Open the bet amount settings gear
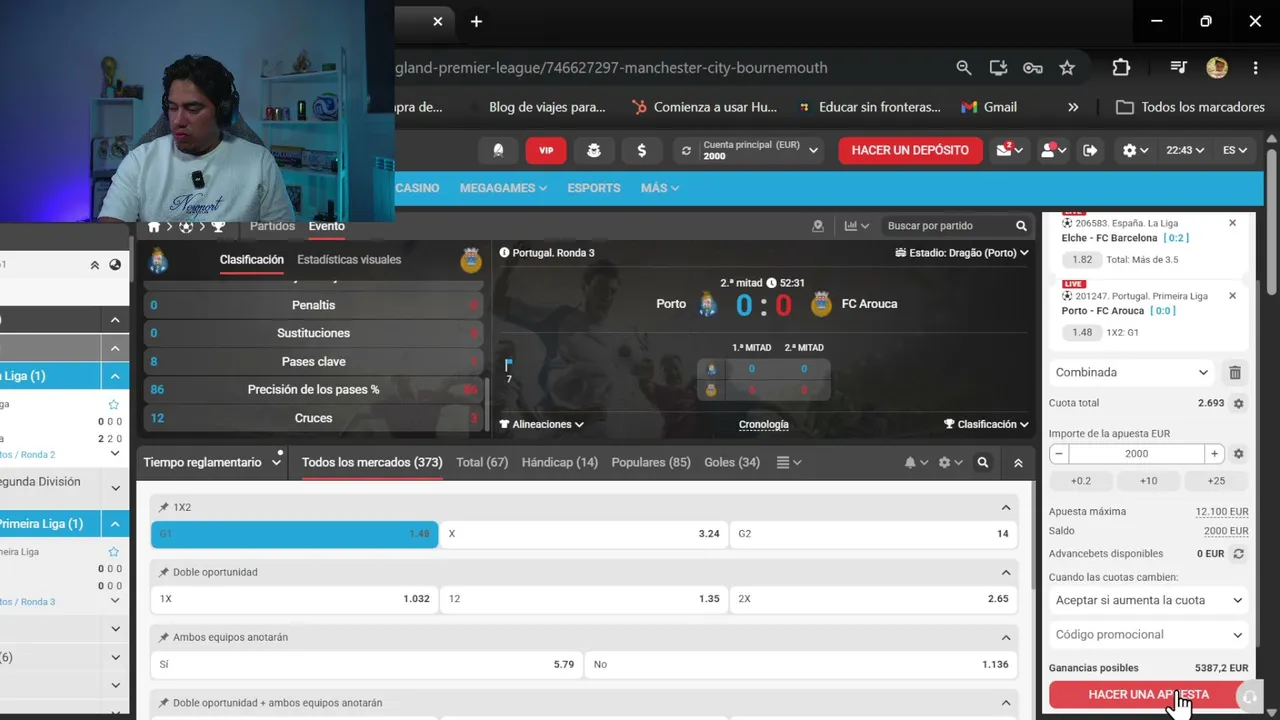Image resolution: width=1280 pixels, height=720 pixels. coord(1238,454)
